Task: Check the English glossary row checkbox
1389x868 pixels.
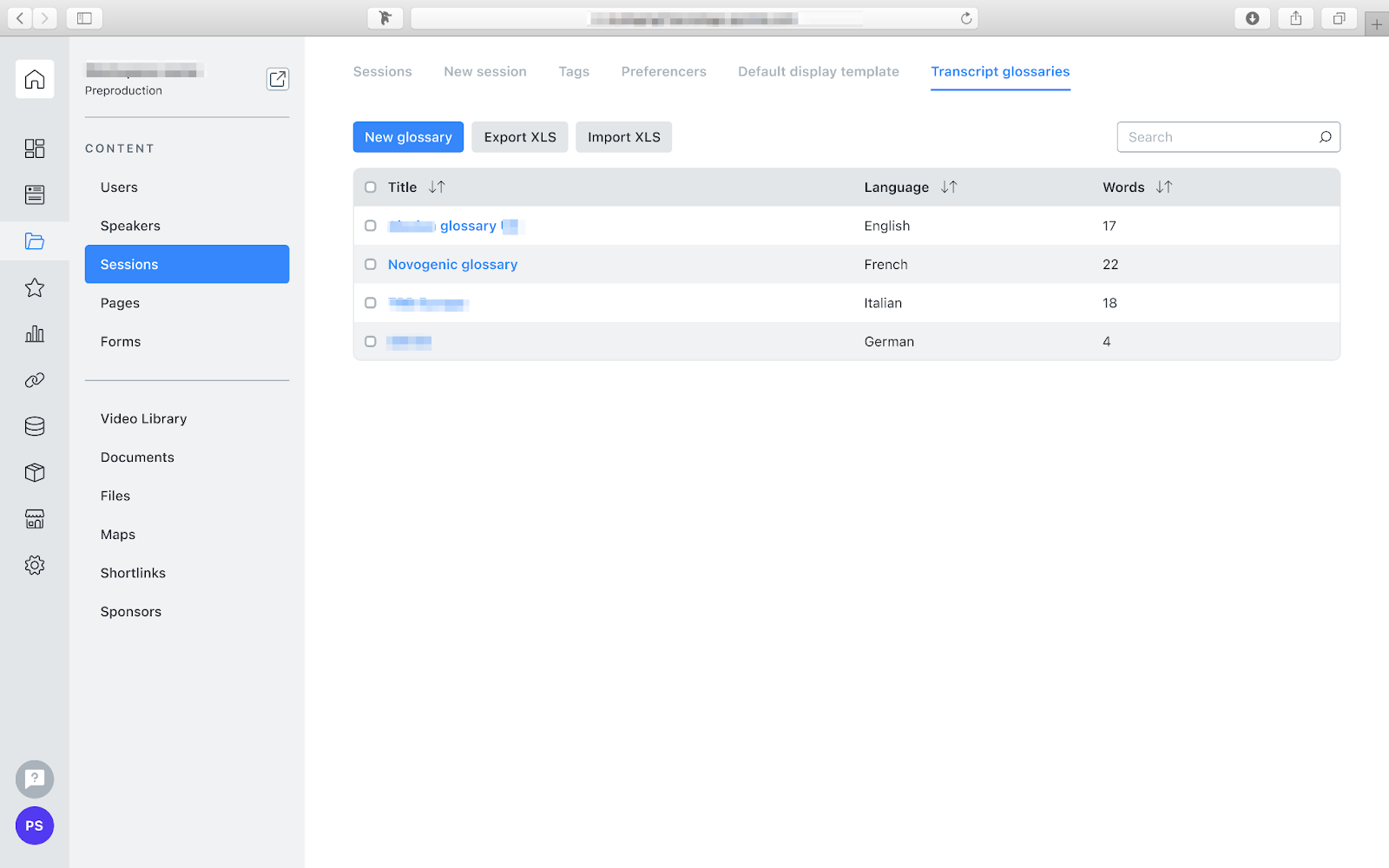Action: [x=371, y=226]
